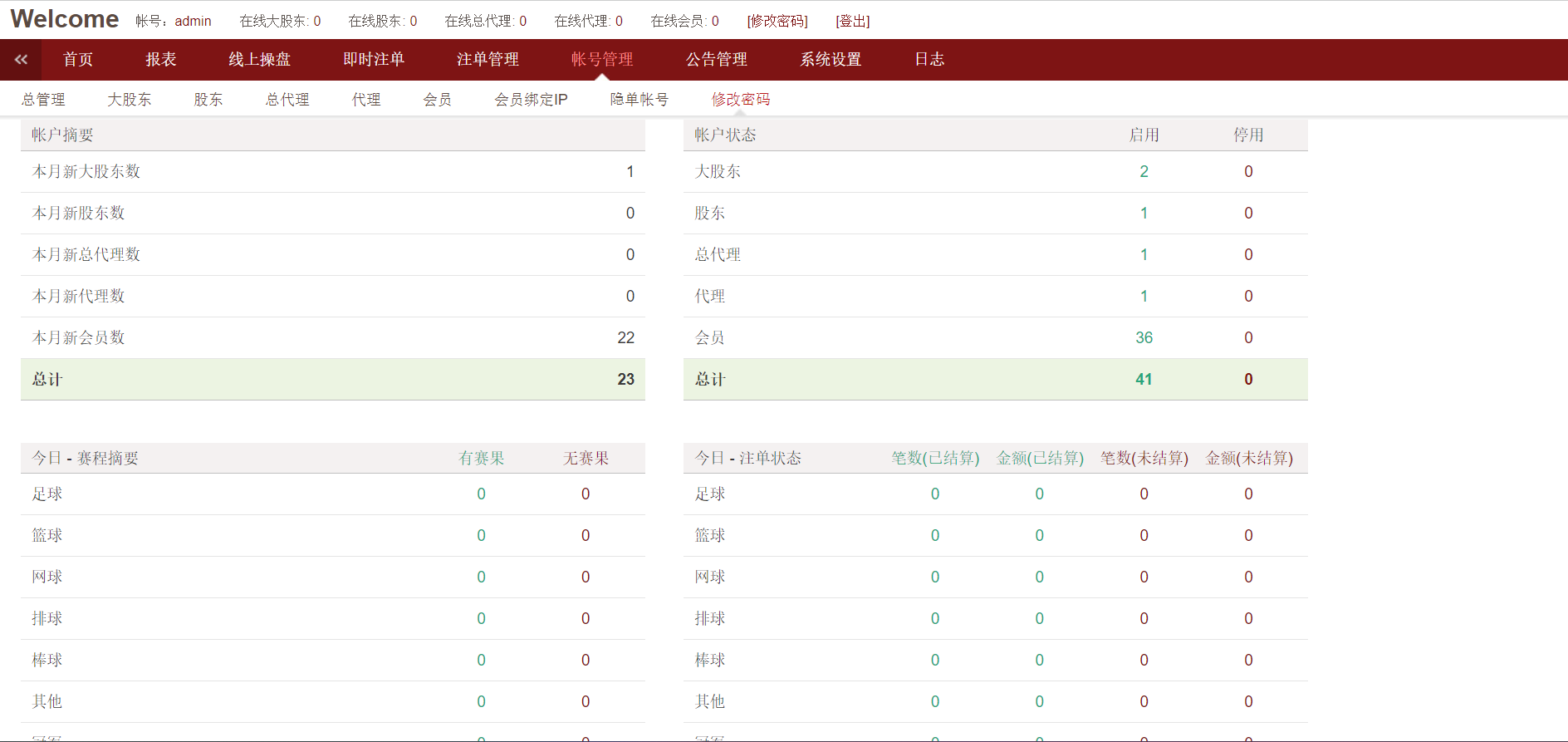
Task: Open 系统设置 system settings
Action: click(x=831, y=60)
